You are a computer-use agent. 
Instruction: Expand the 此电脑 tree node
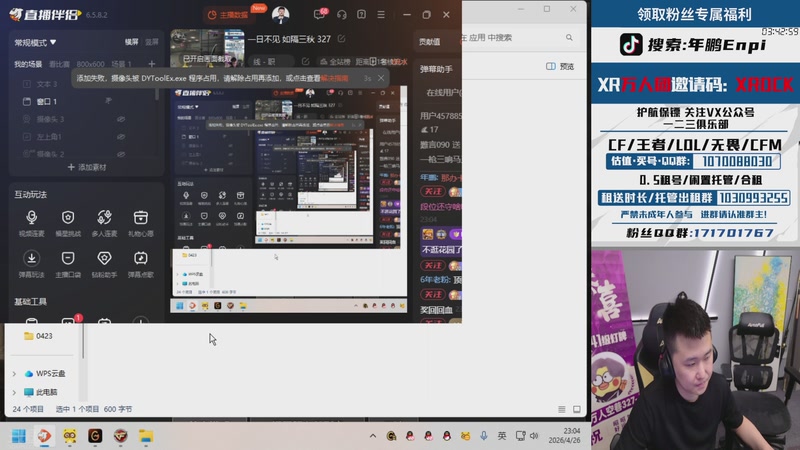tap(14, 392)
